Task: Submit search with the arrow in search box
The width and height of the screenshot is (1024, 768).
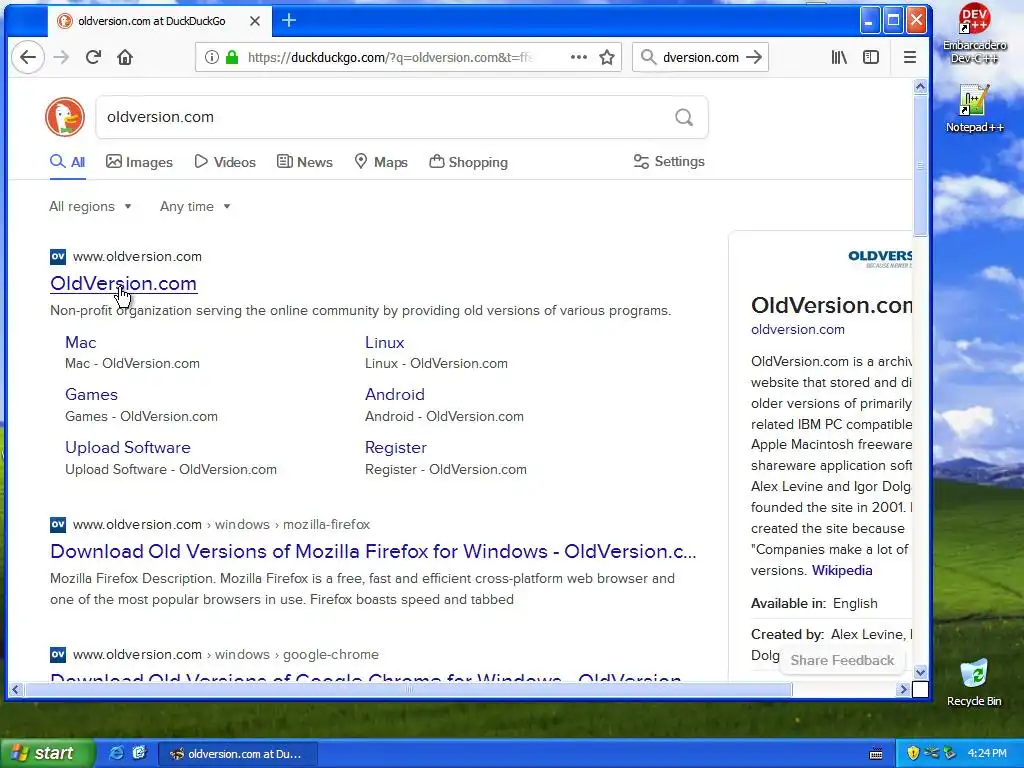Action: tap(754, 57)
